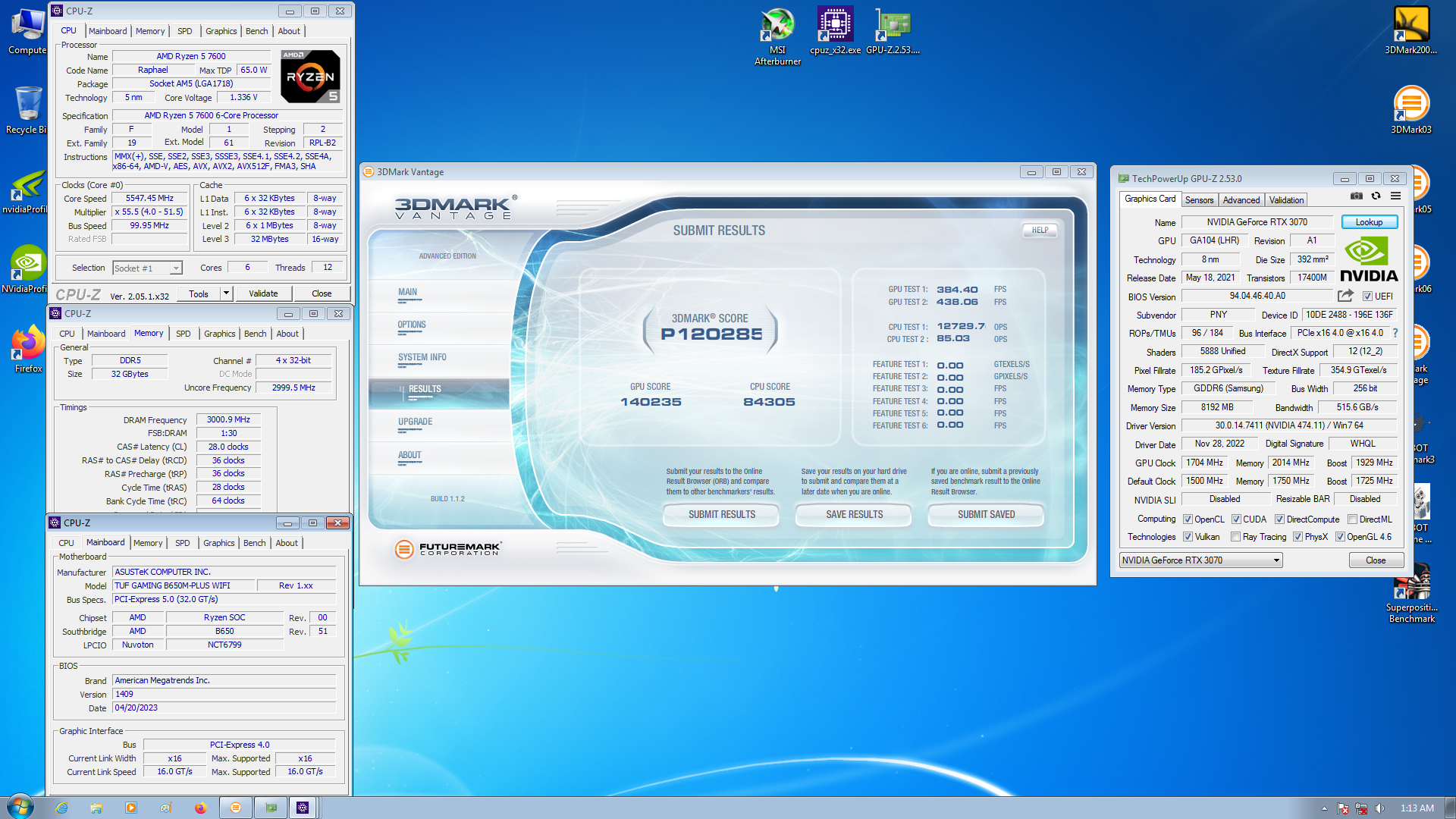
Task: Click the GPU-Z Lookup button
Action: (x=1369, y=222)
